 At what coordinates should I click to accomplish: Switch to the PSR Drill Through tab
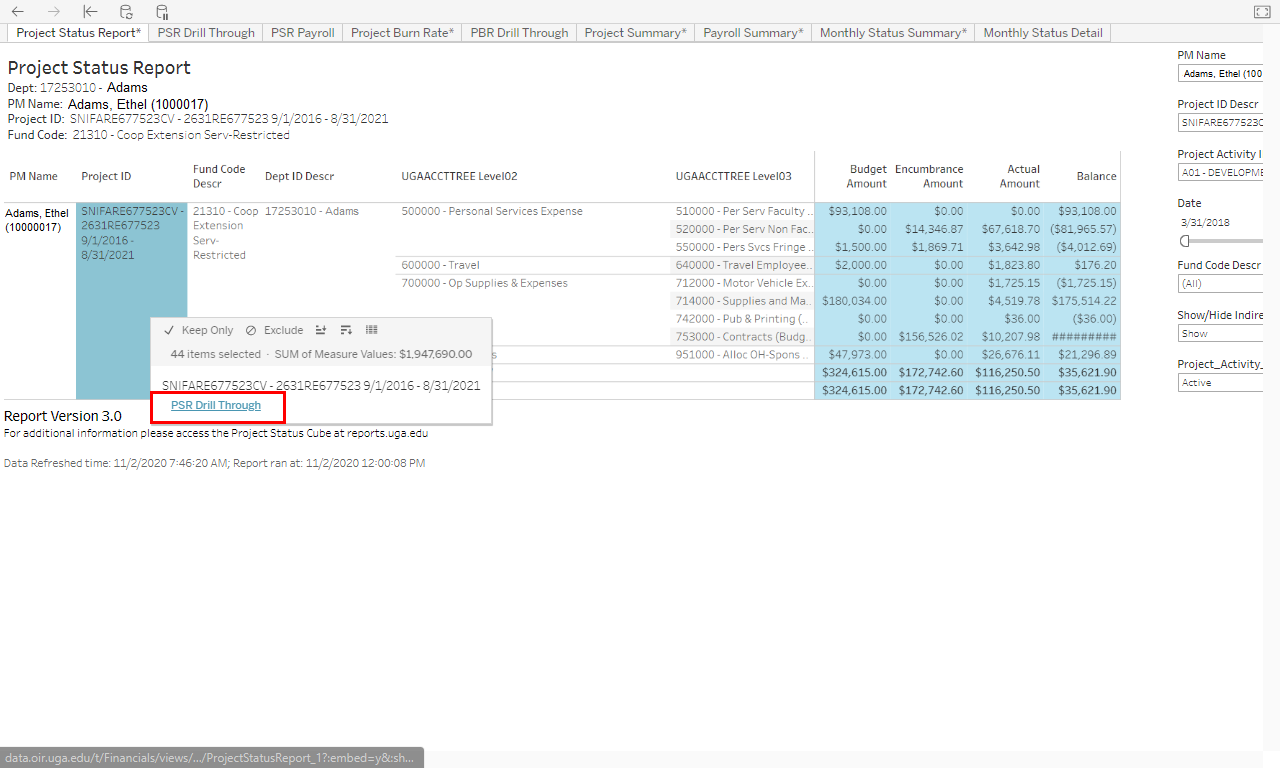206,33
